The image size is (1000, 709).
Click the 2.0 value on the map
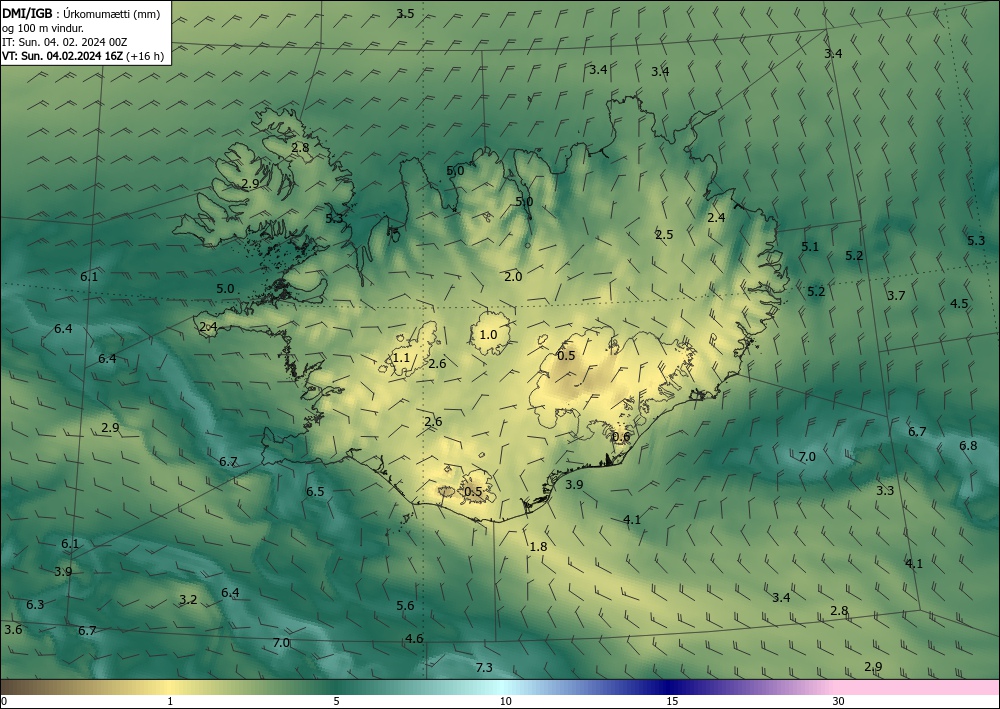pyautogui.click(x=513, y=277)
